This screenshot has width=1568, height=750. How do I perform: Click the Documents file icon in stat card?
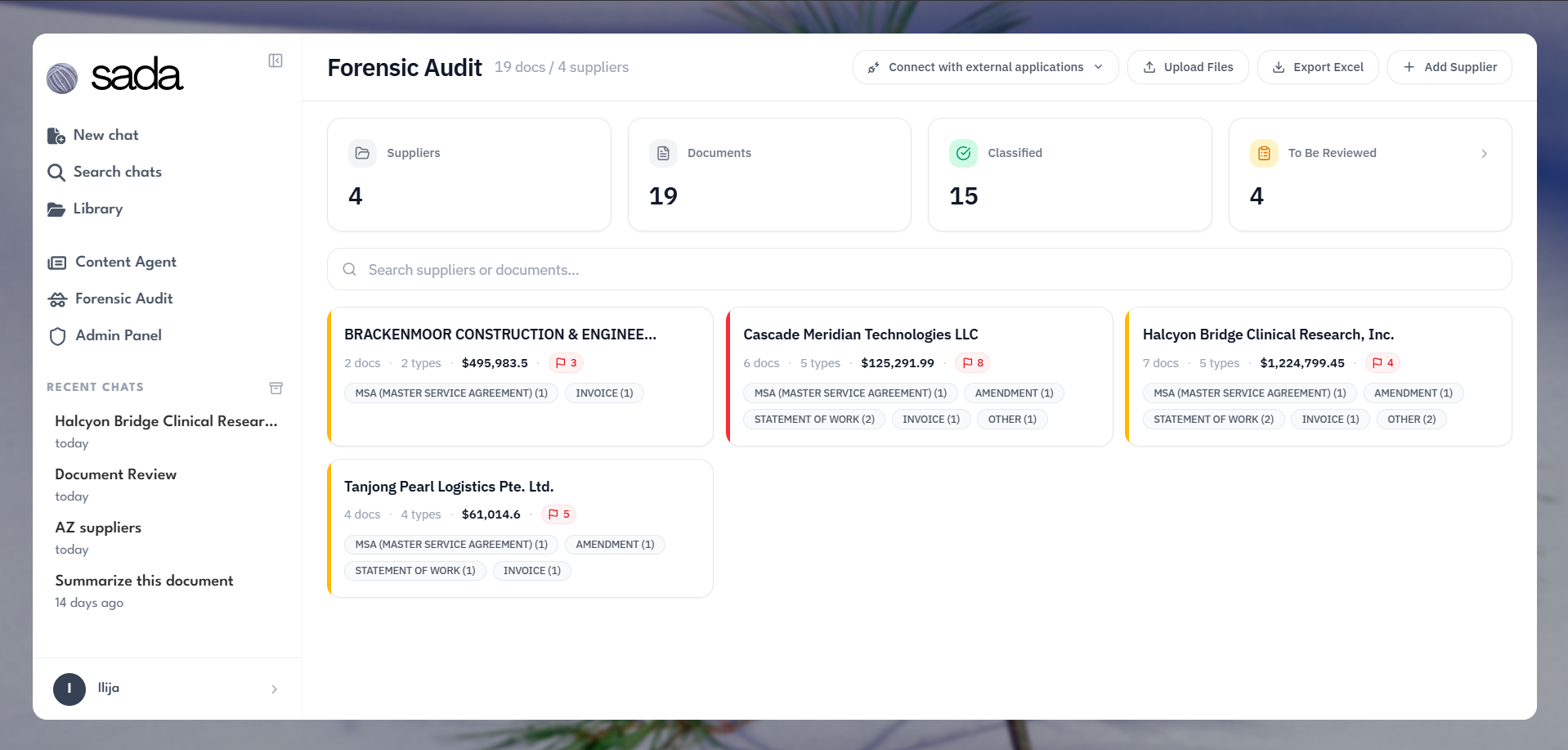pos(663,153)
